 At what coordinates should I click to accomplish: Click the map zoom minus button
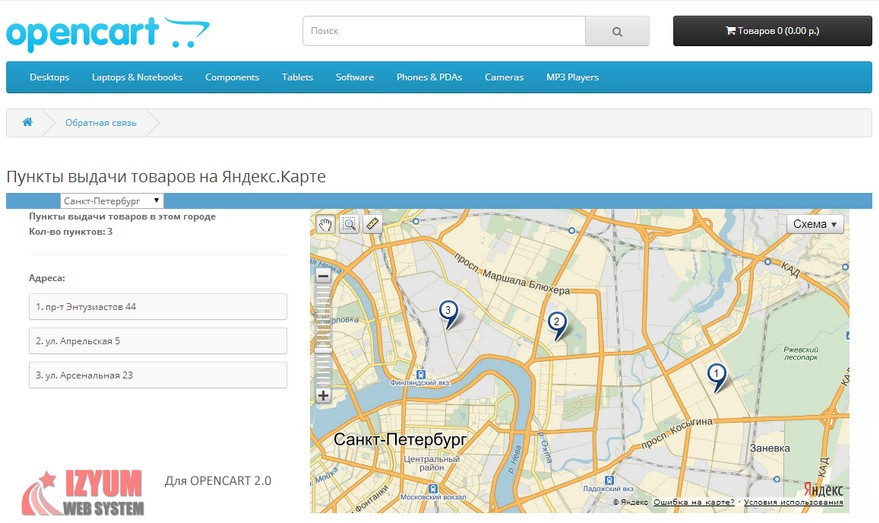(x=323, y=275)
